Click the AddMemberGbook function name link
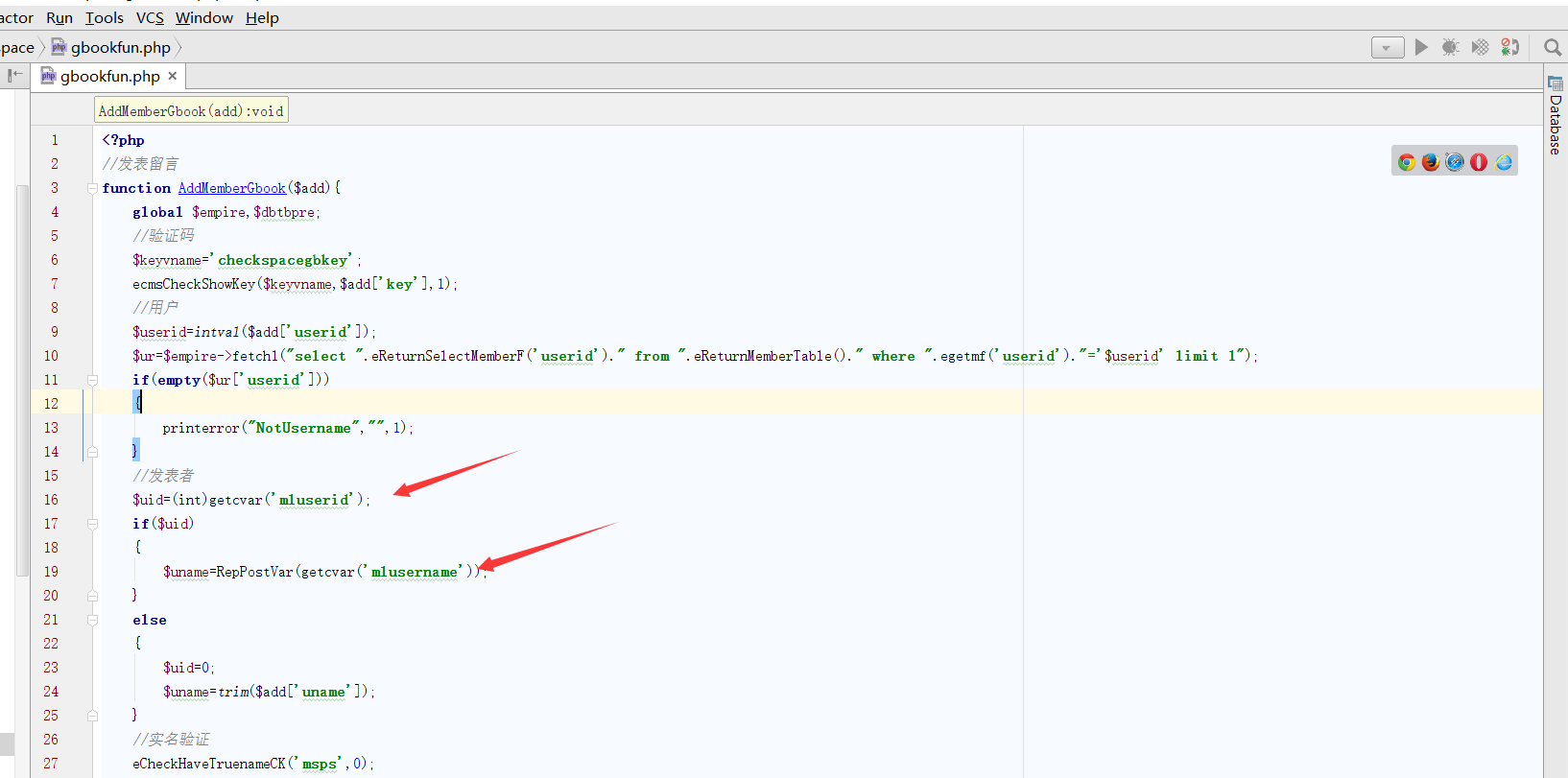Viewport: 1568px width, 778px height. (x=231, y=188)
